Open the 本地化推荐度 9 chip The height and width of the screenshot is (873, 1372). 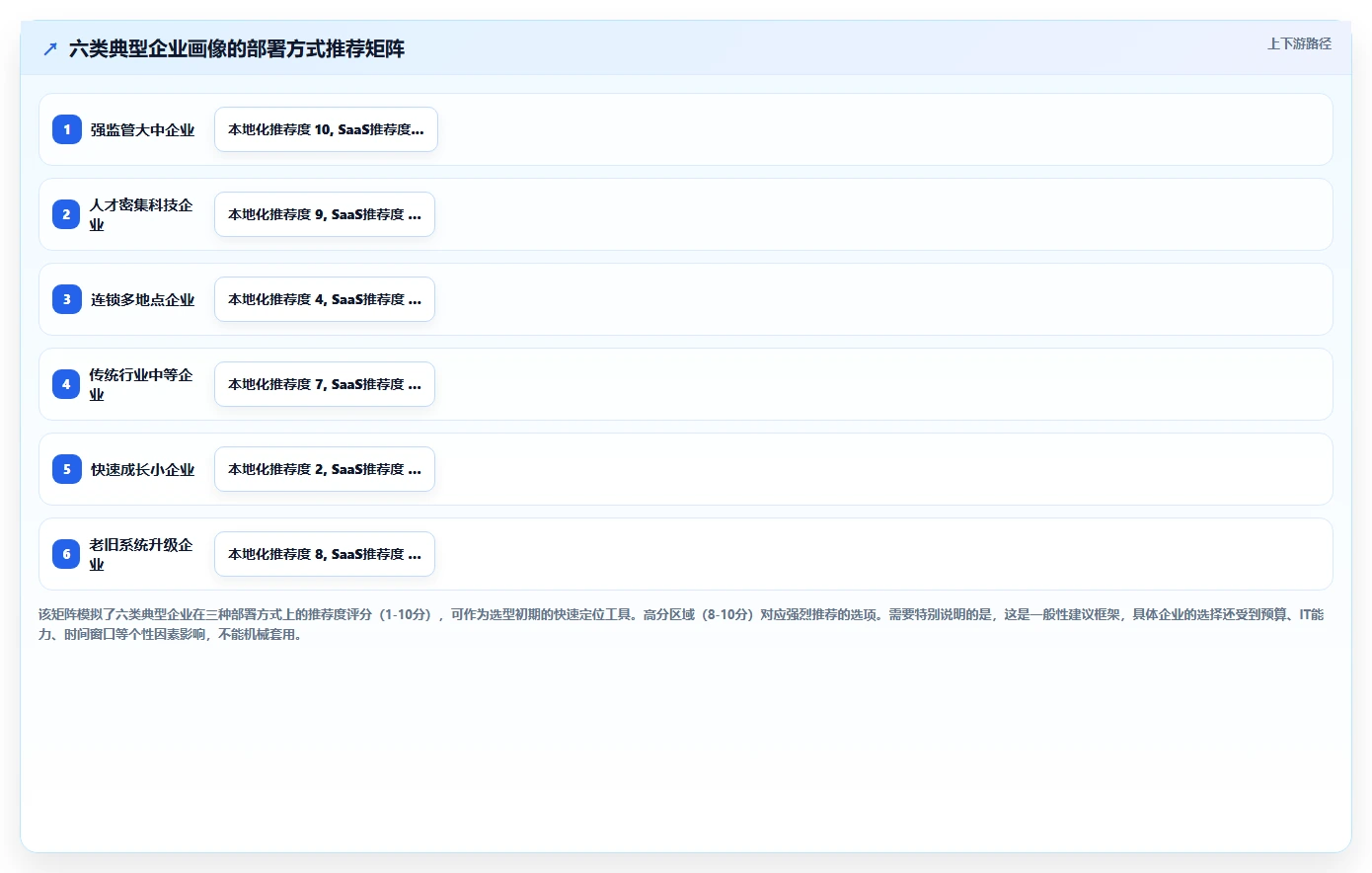tap(325, 214)
